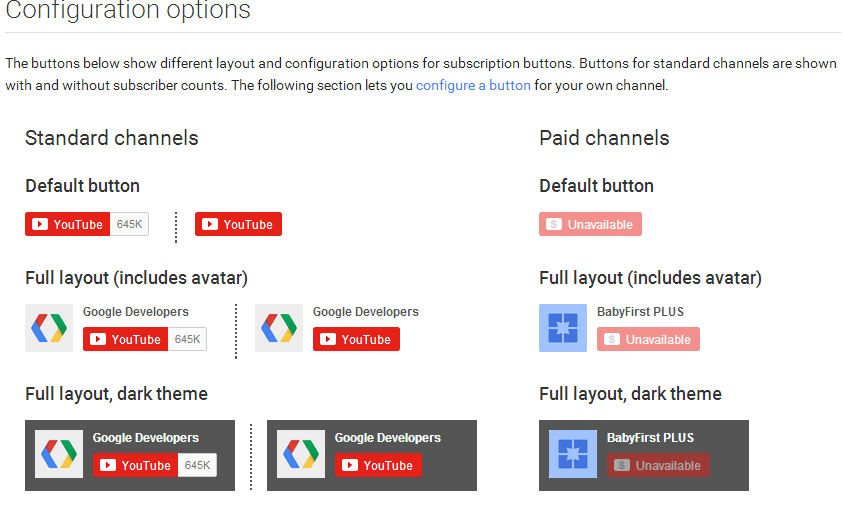Click BabyFirst PLUS avatar in dark theme
Viewport: 844px width, 517px height.
pyautogui.click(x=573, y=454)
